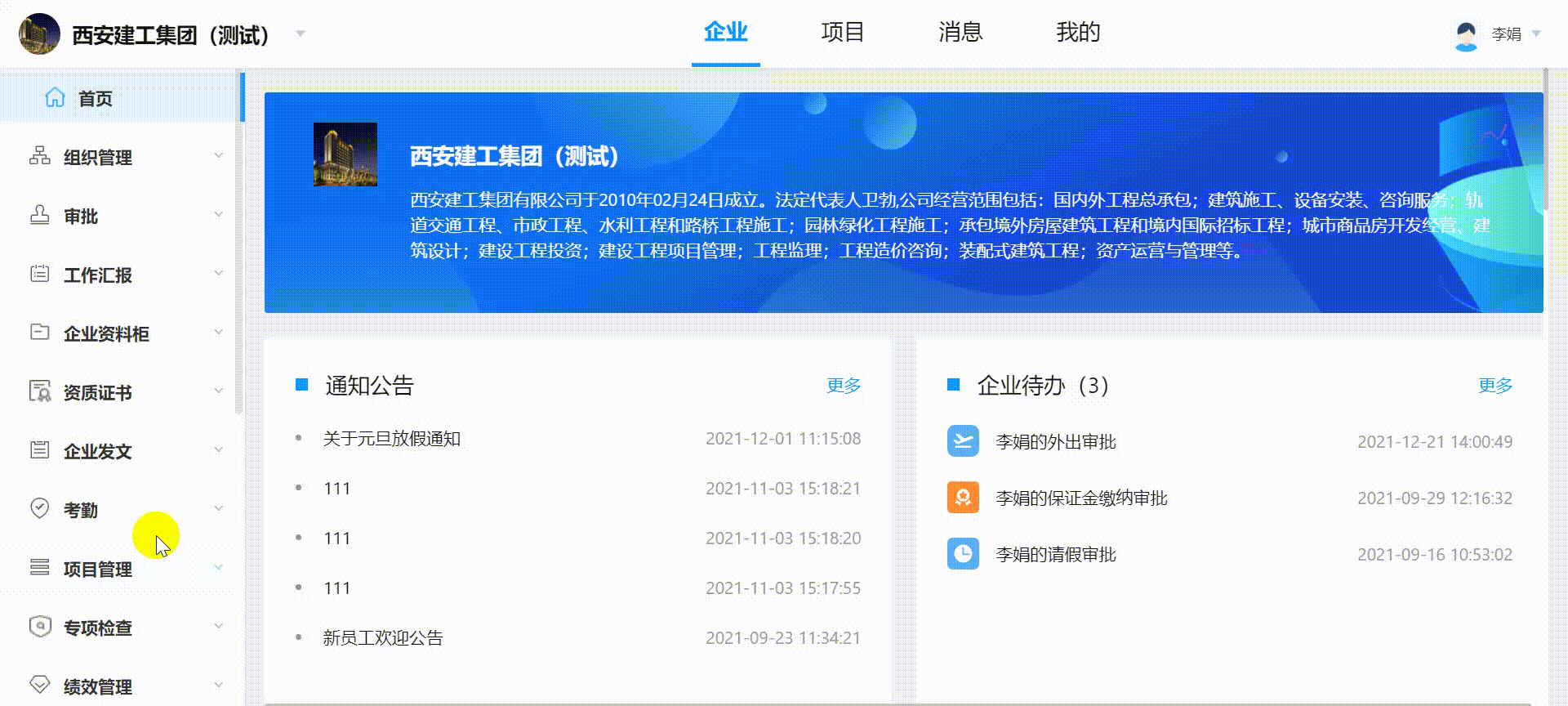Click the orange badge icon for 保证金缴纳审批

[963, 498]
